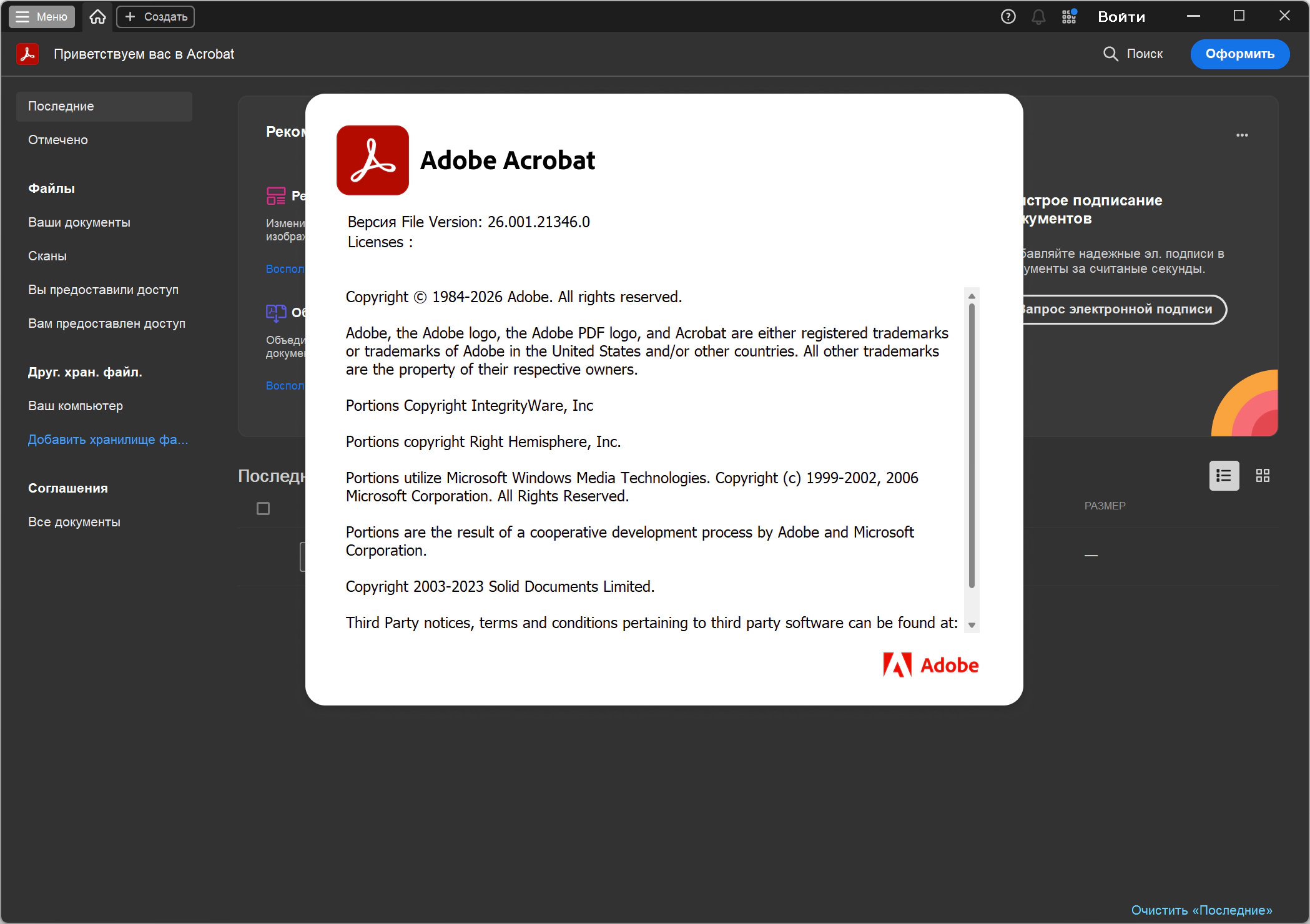Click the Добавить хранилище link
The width and height of the screenshot is (1310, 924).
pos(108,440)
